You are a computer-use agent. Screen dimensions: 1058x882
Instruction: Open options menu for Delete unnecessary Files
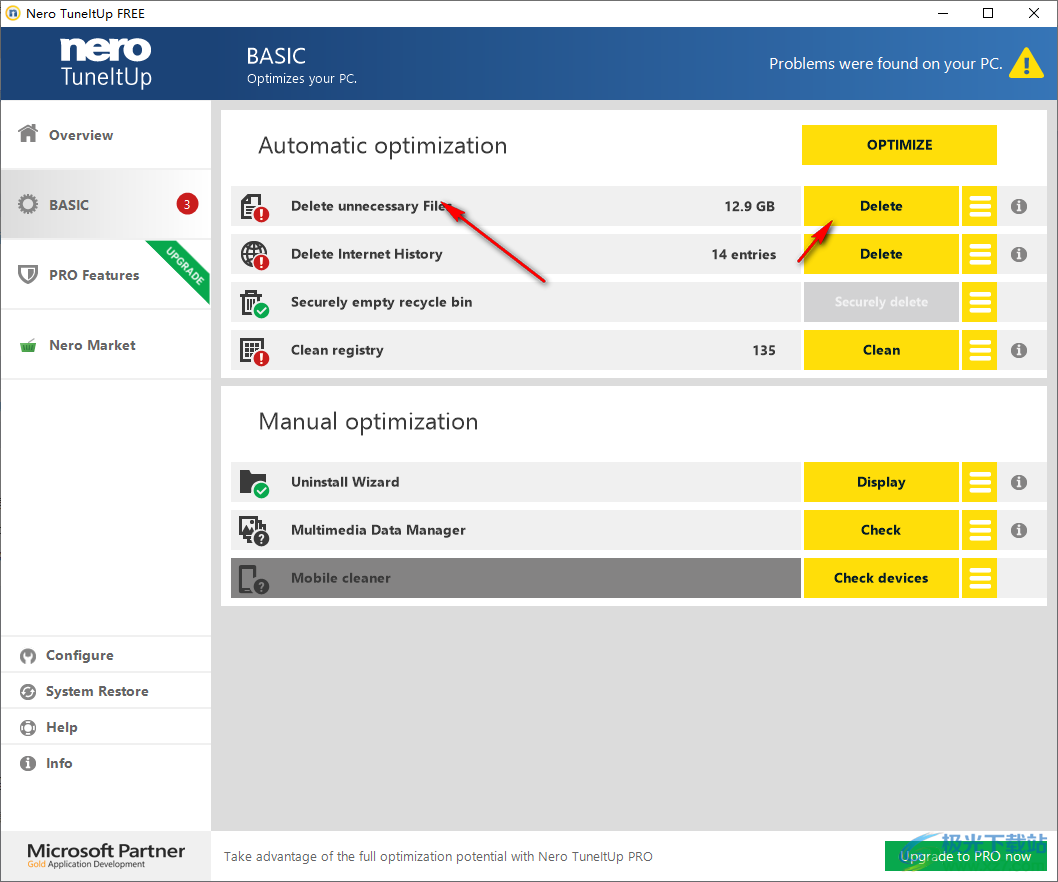pos(980,206)
